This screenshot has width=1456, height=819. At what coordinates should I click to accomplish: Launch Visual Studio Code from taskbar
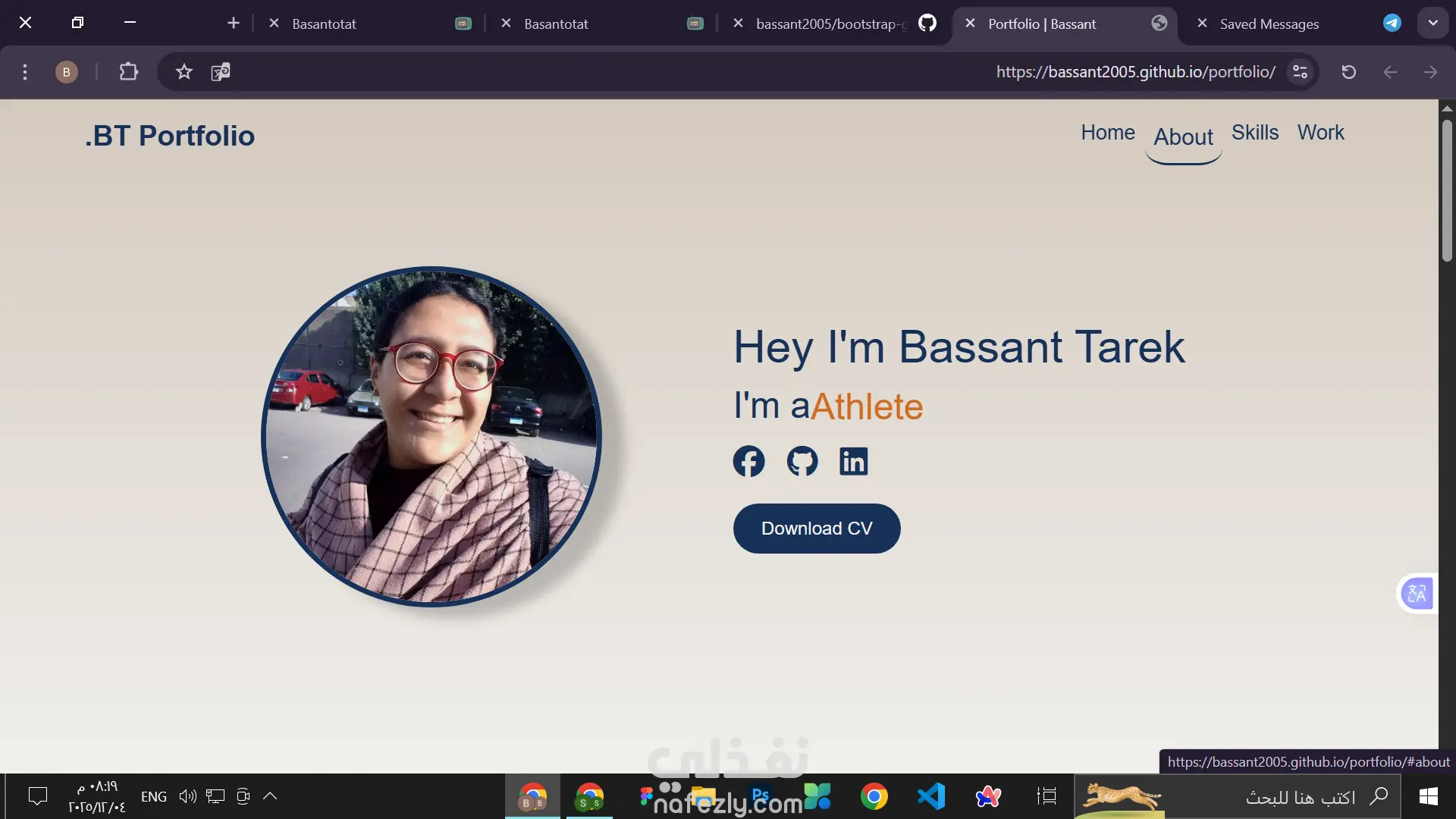pyautogui.click(x=931, y=796)
